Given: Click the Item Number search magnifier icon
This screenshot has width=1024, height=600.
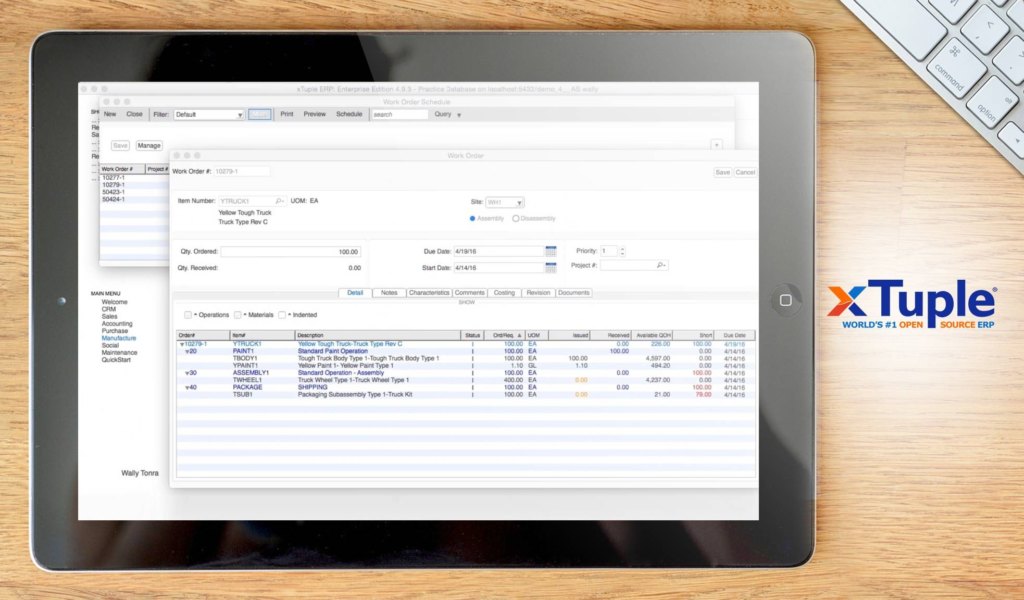Looking at the screenshot, I should pos(279,201).
